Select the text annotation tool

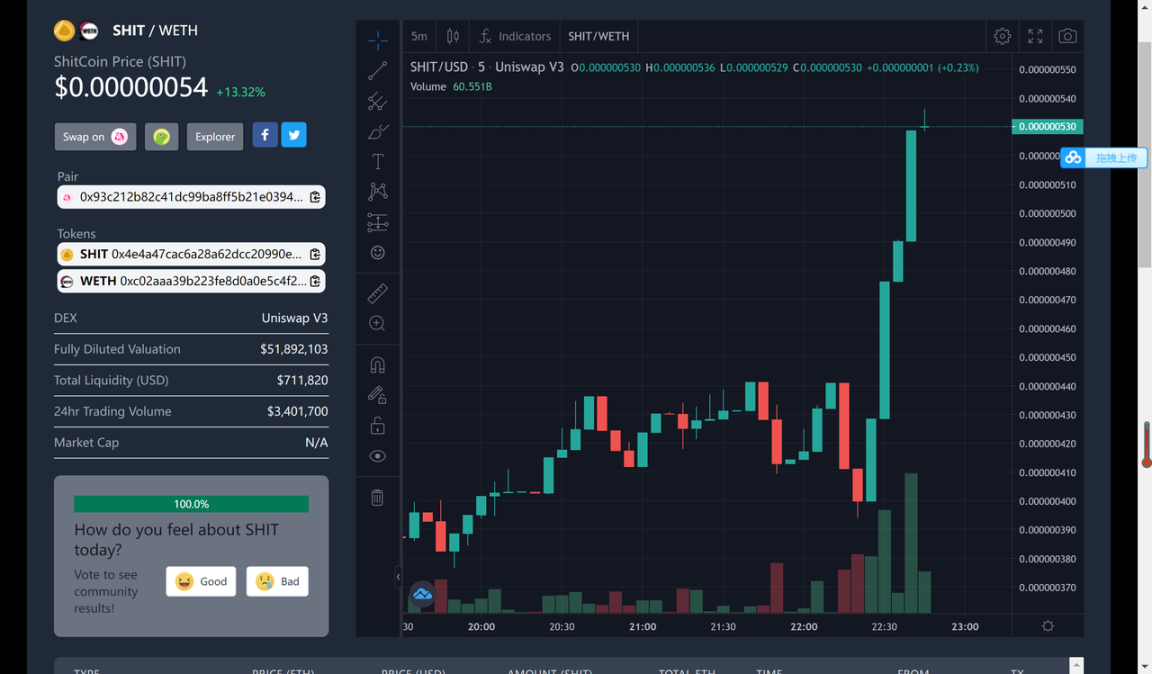(378, 162)
